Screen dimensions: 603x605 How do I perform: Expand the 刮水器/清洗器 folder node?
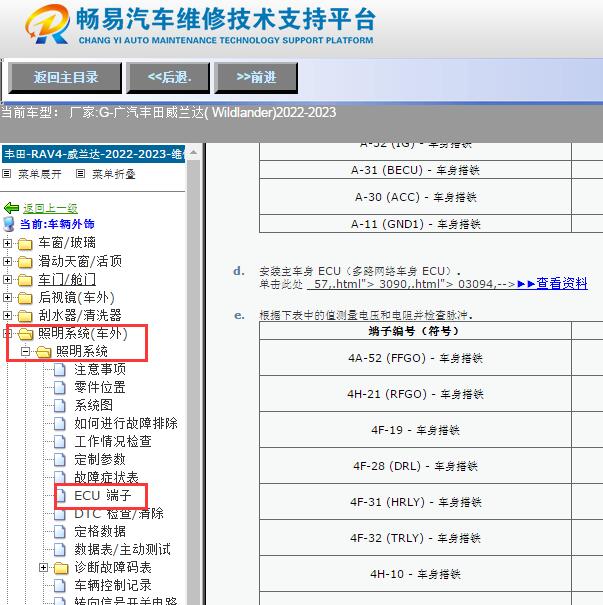pyautogui.click(x=7, y=315)
